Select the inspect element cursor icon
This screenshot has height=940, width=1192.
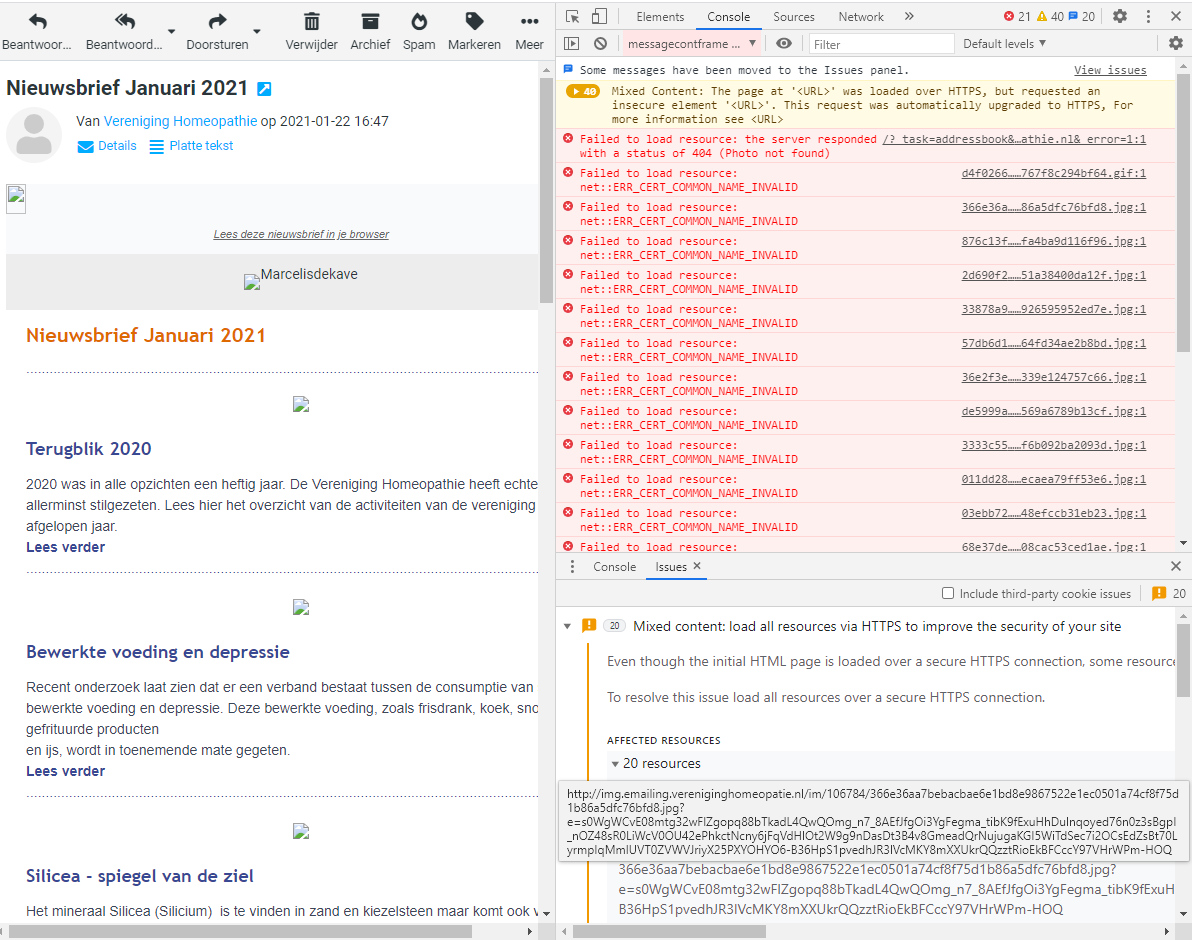point(571,16)
